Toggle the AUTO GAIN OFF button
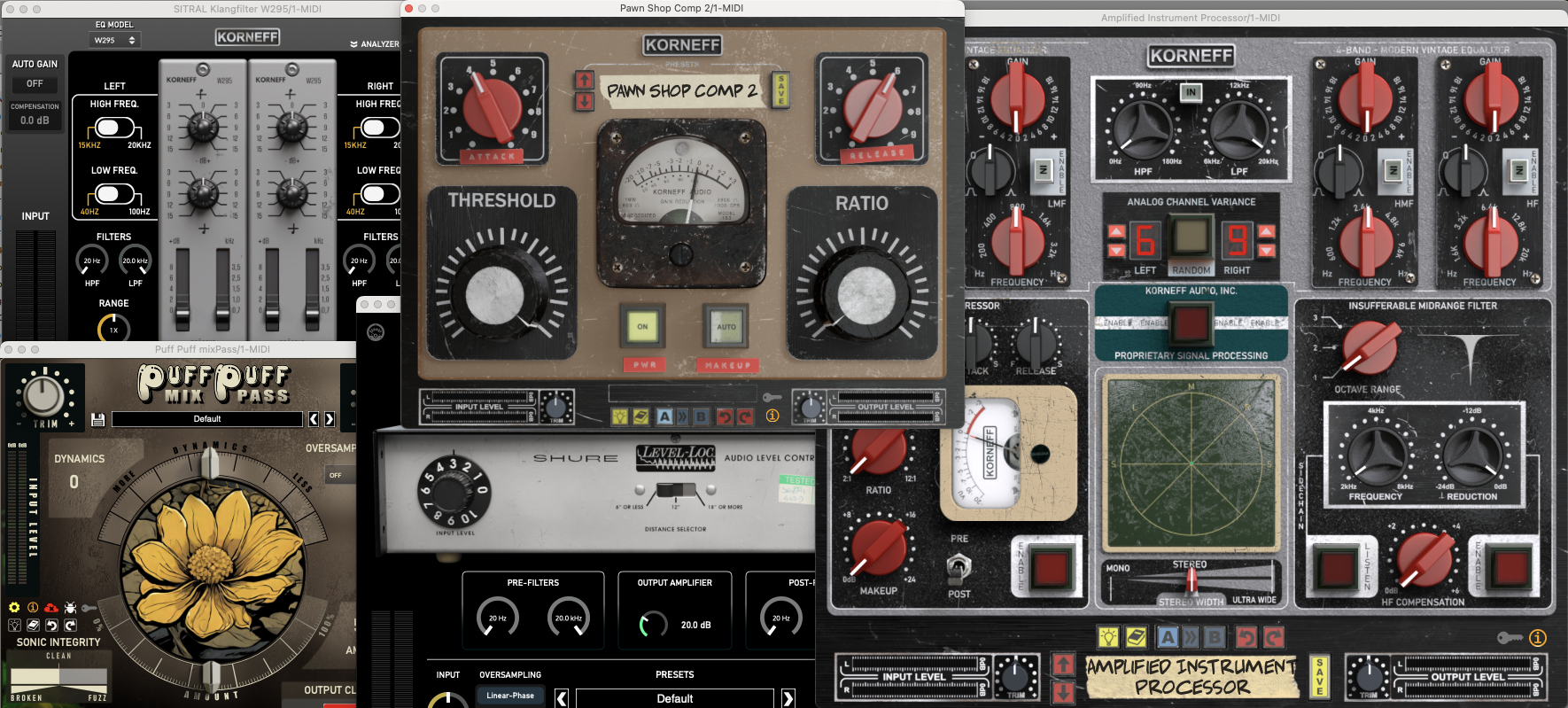Image resolution: width=1568 pixels, height=708 pixels. [35, 83]
